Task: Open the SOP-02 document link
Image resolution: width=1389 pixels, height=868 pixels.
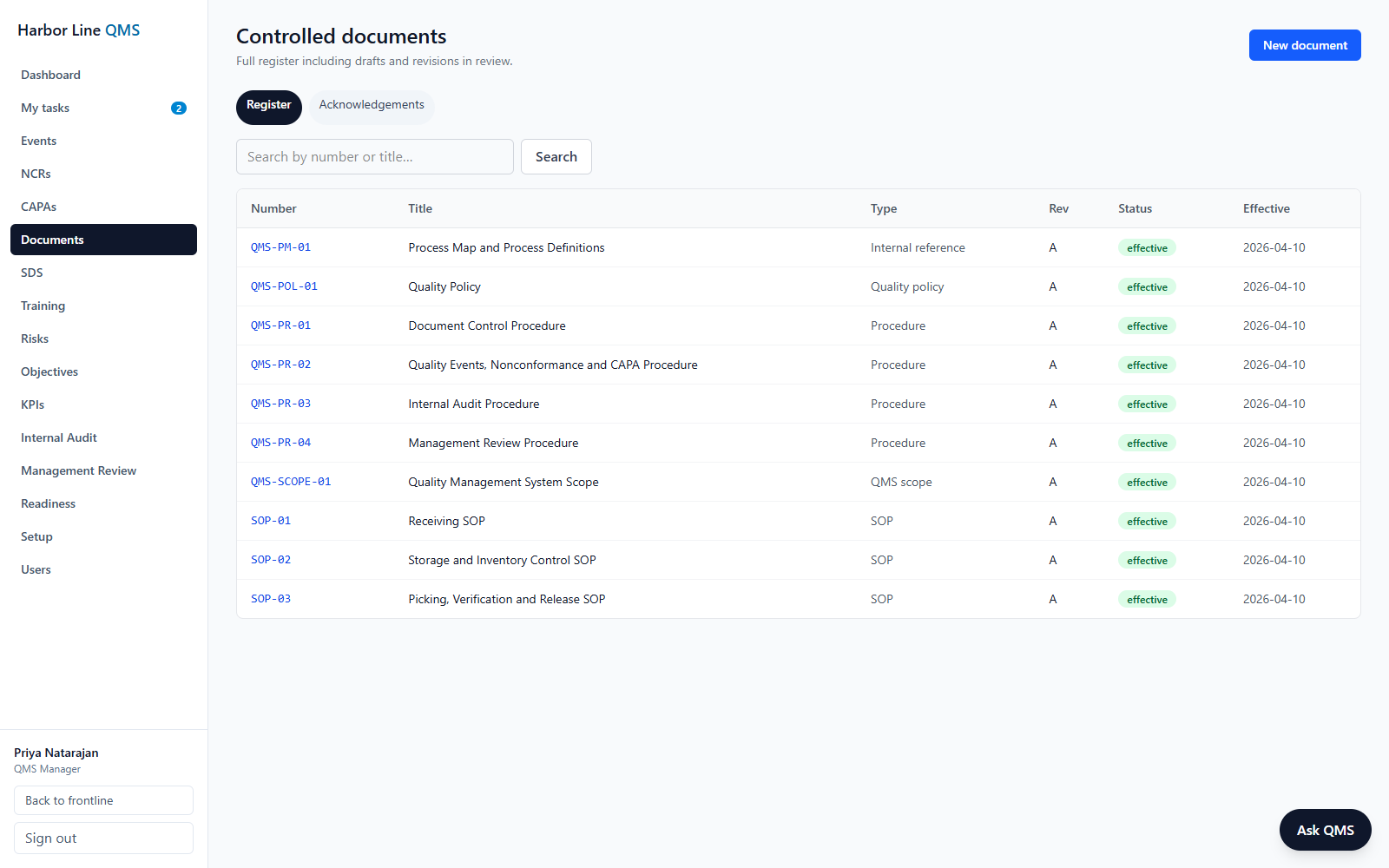Action: pos(271,560)
